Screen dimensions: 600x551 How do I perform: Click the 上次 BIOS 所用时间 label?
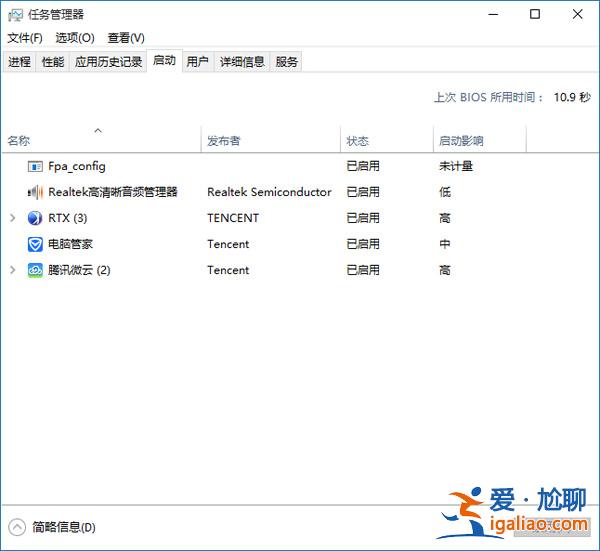pos(489,97)
